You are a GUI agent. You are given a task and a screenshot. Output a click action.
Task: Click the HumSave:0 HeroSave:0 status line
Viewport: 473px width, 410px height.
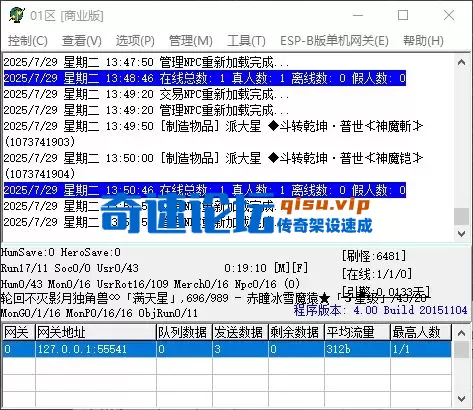click(x=61, y=252)
